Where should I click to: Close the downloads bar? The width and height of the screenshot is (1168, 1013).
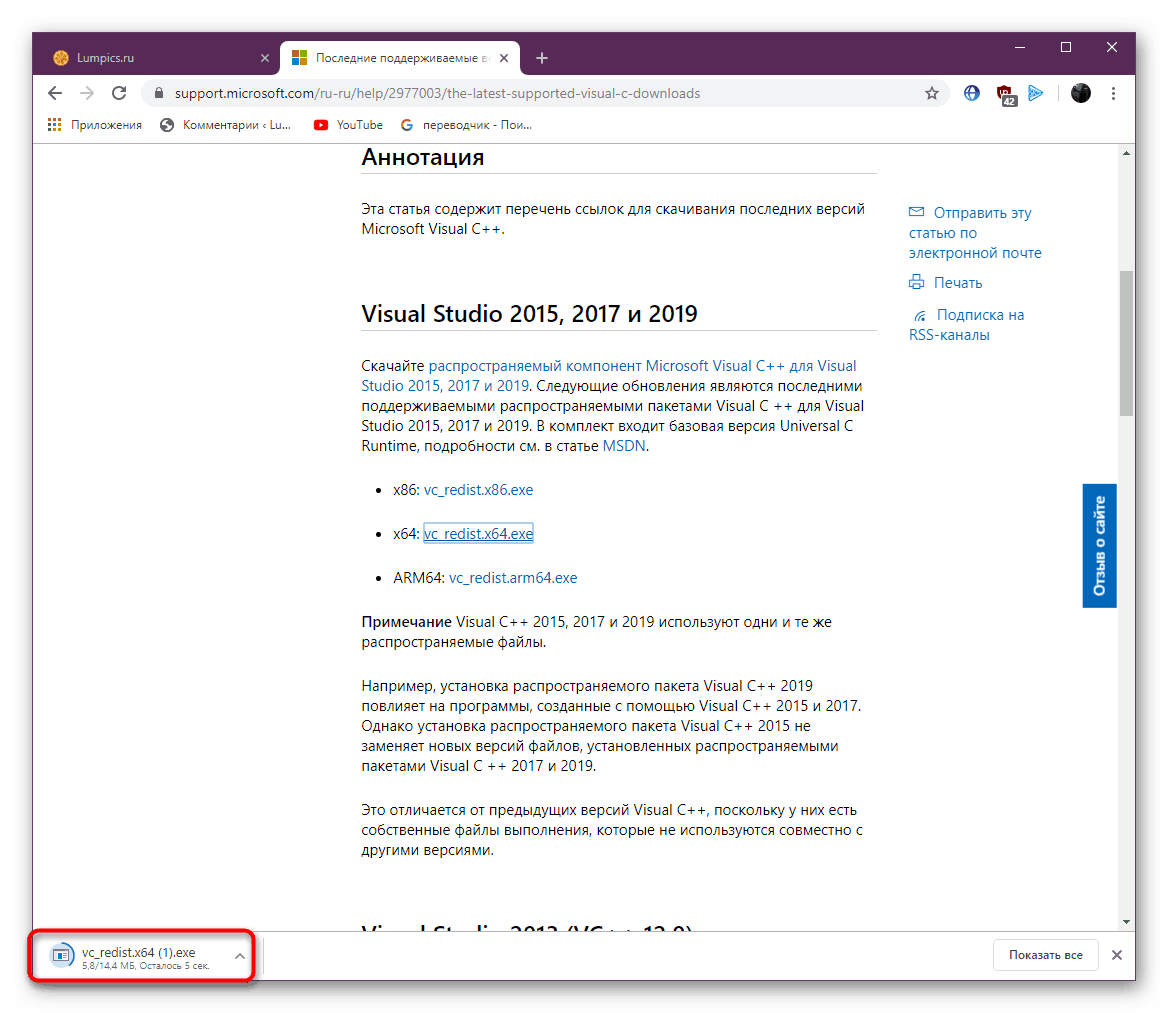(x=1117, y=955)
